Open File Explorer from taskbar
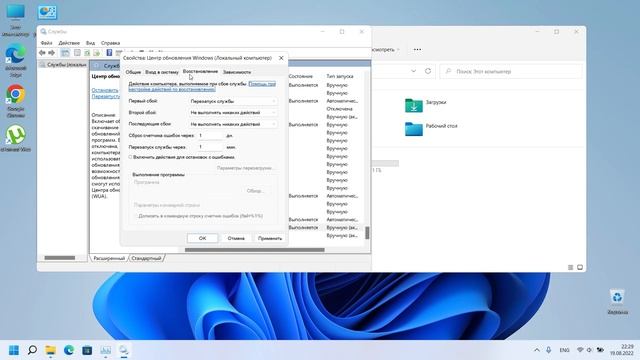The width and height of the screenshot is (640, 360). [x=51, y=350]
